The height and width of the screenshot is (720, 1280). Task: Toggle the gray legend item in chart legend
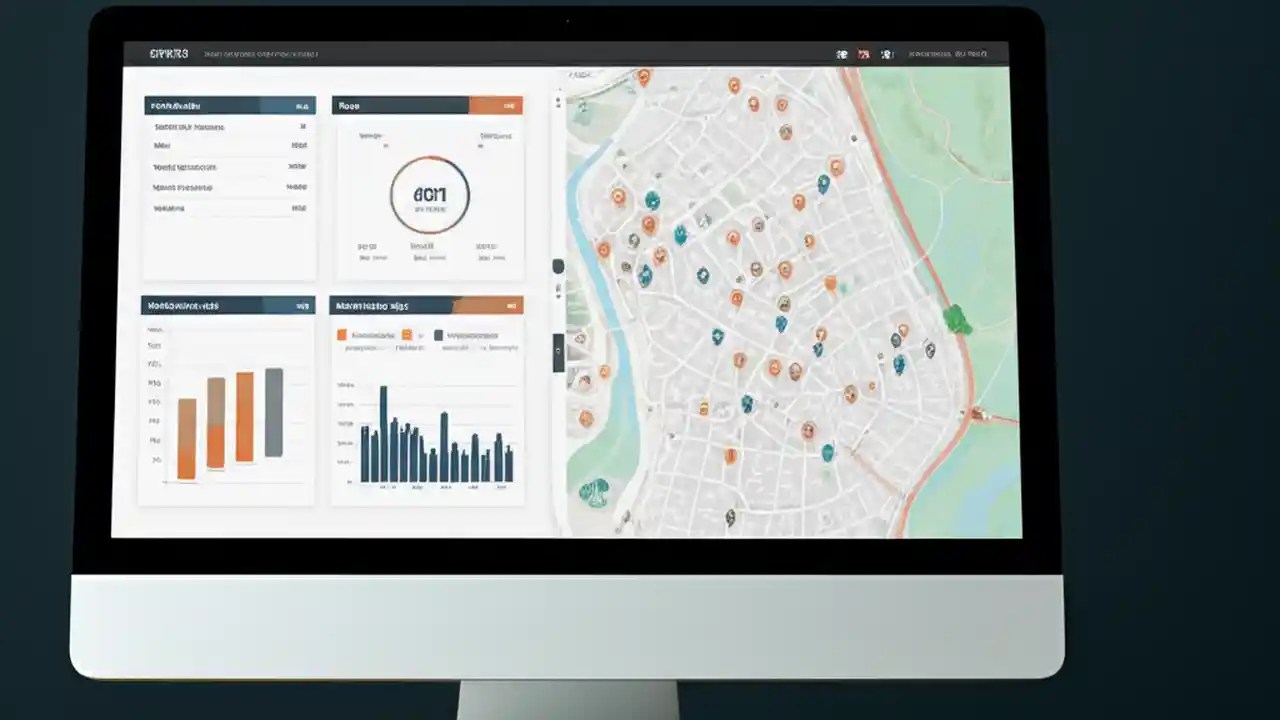pyautogui.click(x=438, y=334)
